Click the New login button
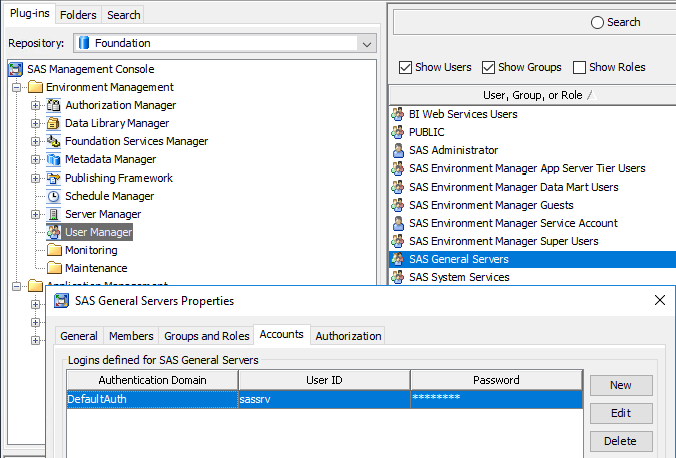The image size is (676, 458). [x=620, y=385]
